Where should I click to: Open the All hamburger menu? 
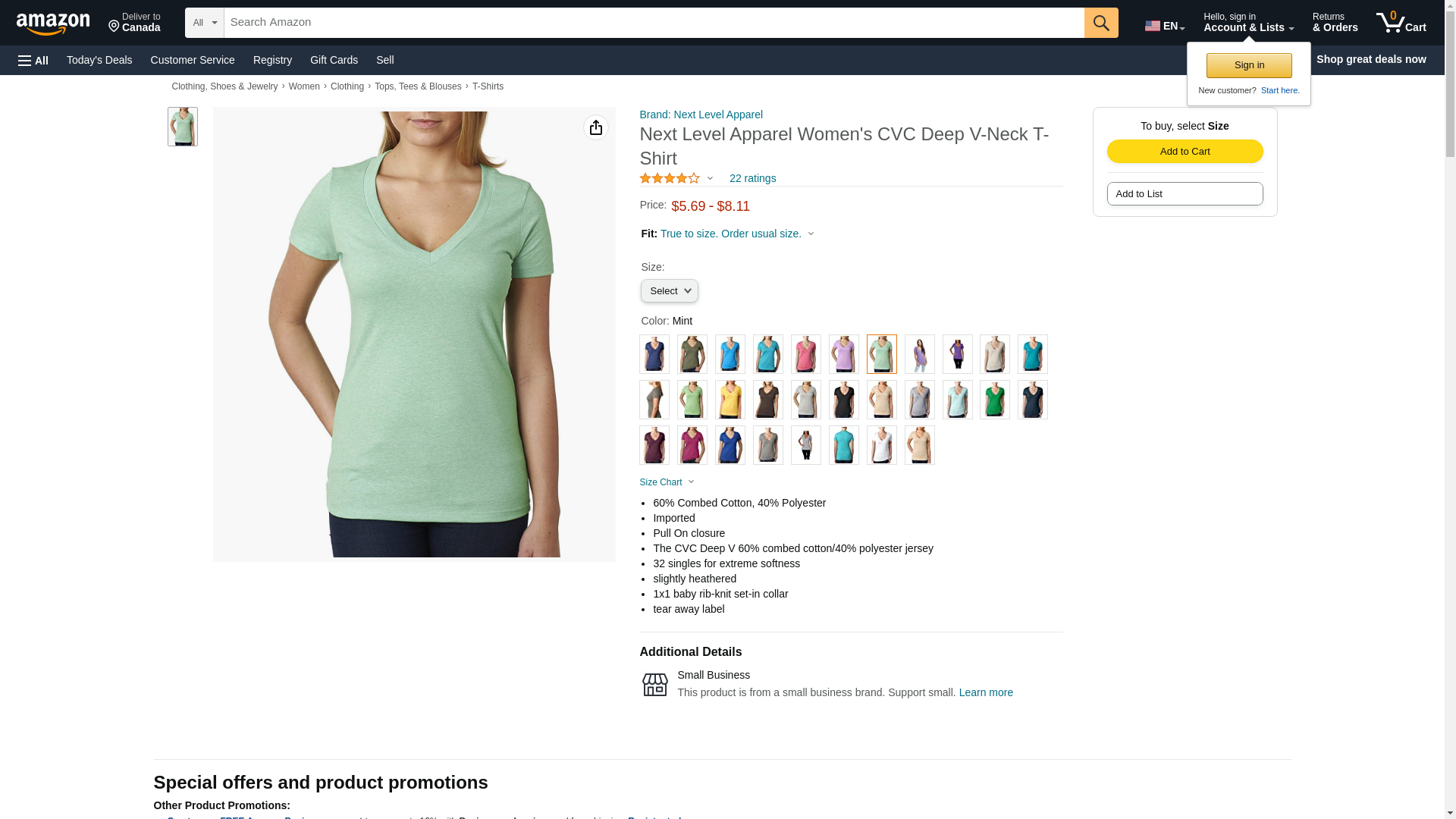(x=33, y=60)
